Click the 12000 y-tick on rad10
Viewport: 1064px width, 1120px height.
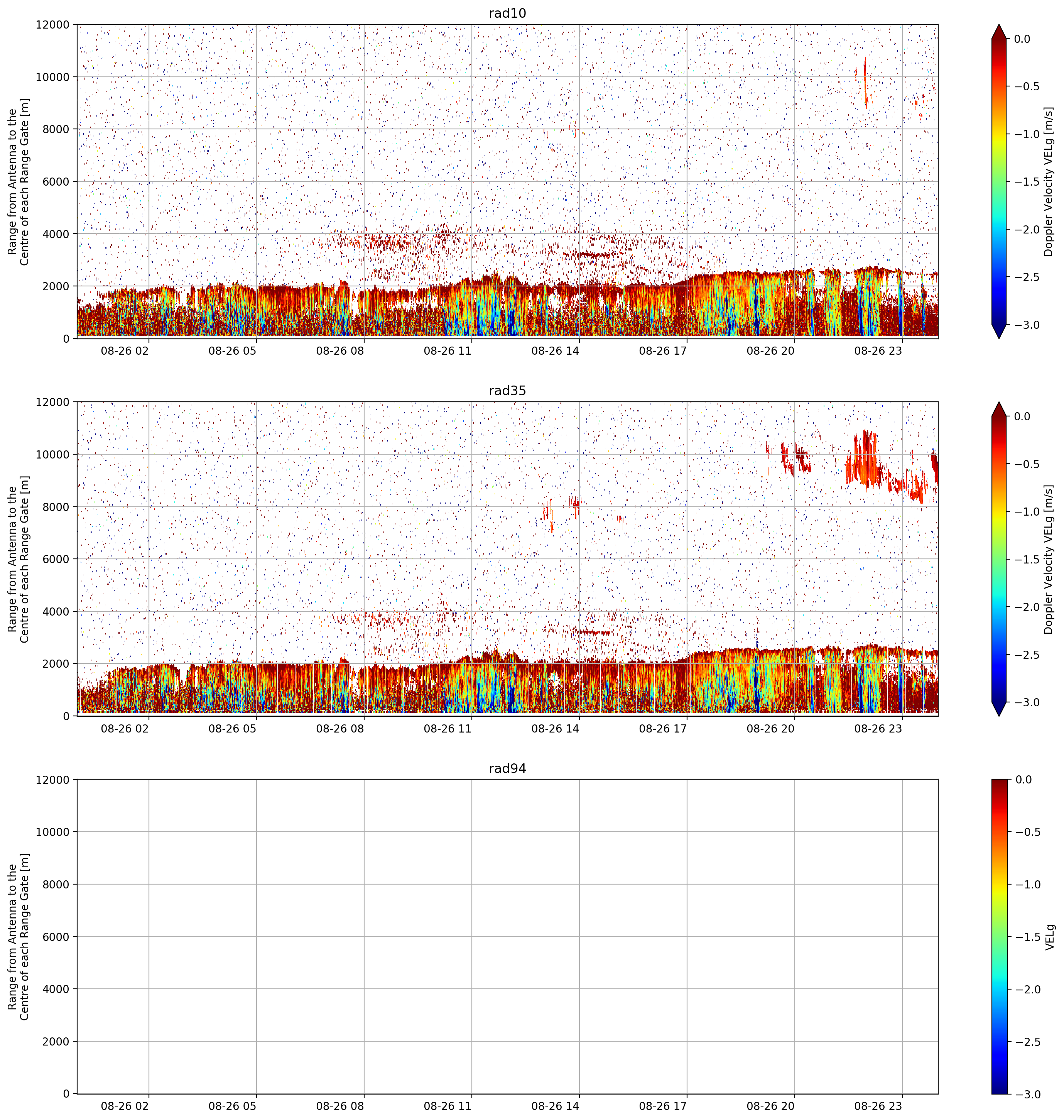click(52, 24)
